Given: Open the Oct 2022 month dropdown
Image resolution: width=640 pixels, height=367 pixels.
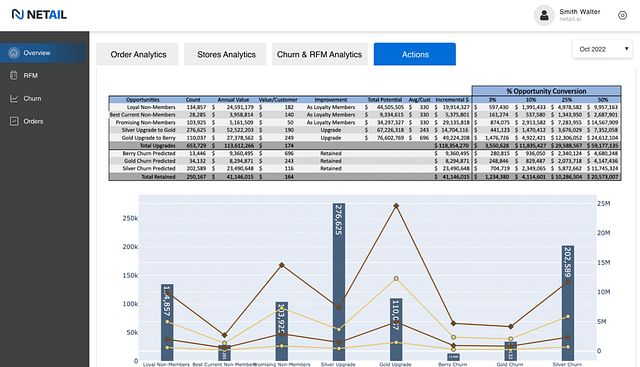Looking at the screenshot, I should [602, 49].
